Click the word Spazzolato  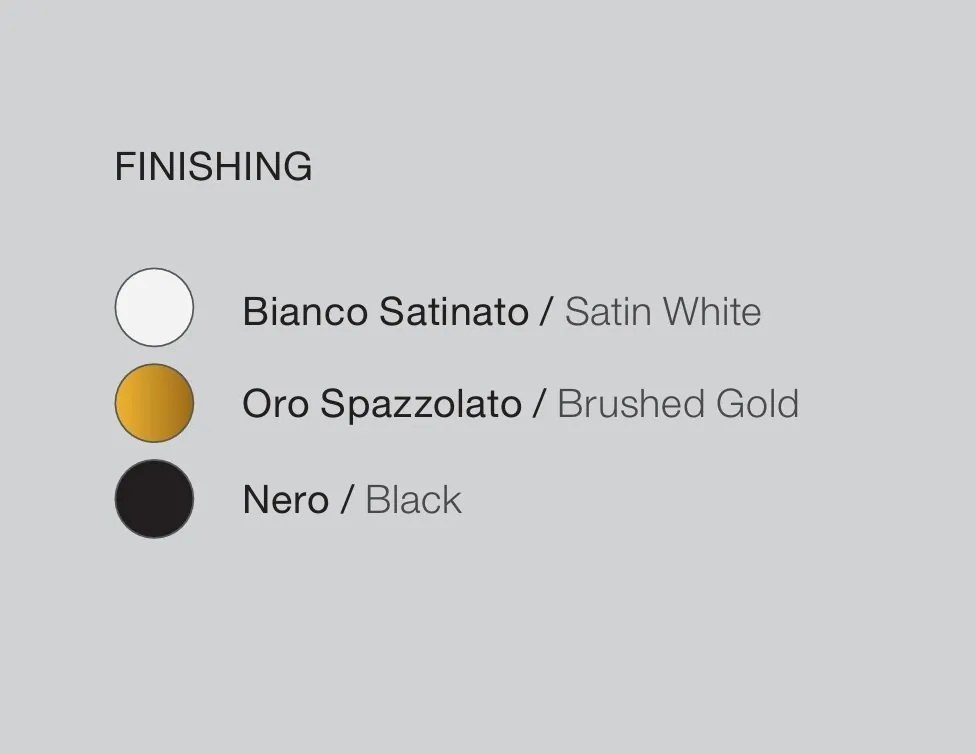tap(421, 405)
